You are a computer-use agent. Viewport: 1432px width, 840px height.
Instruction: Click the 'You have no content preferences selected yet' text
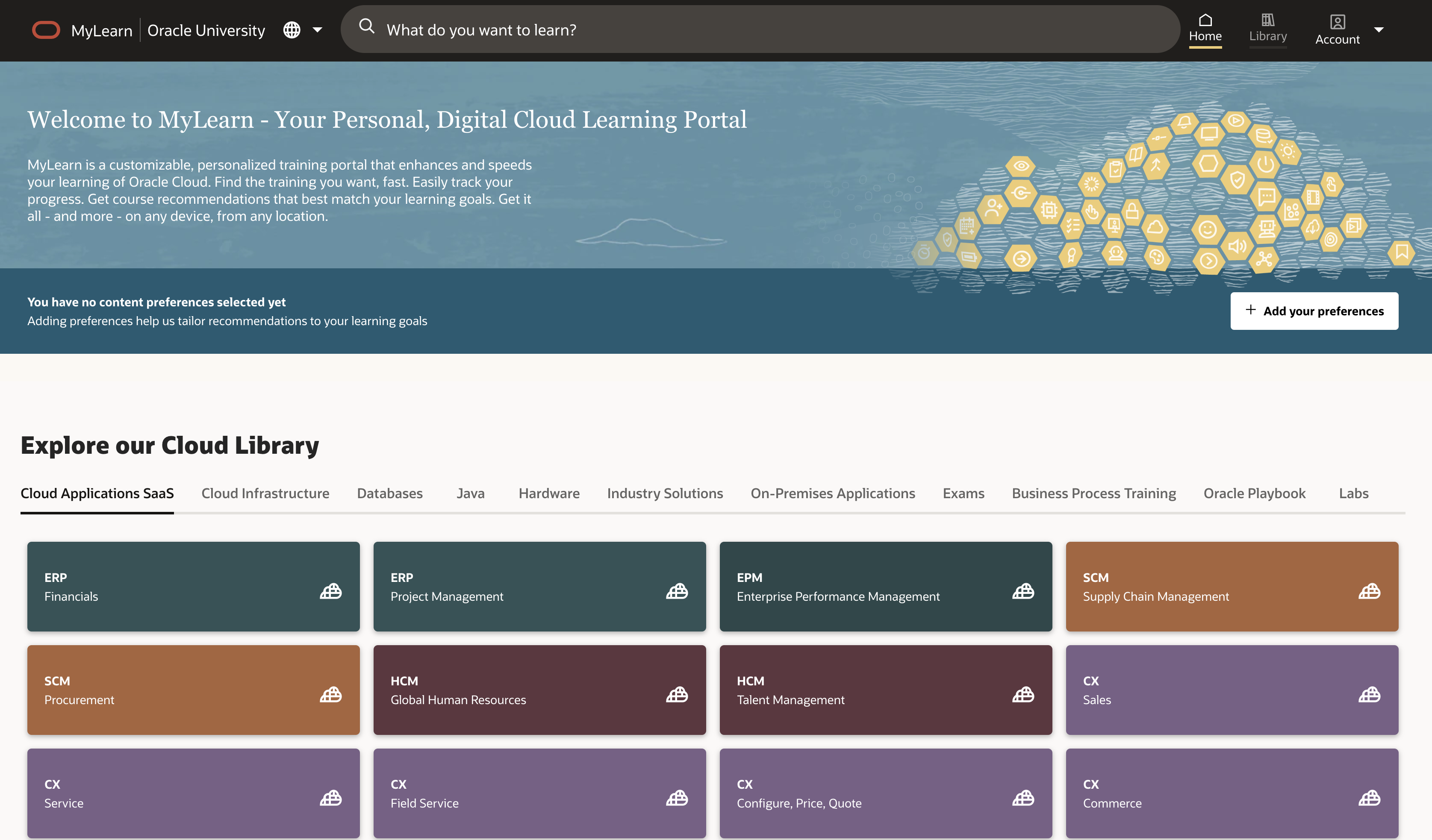click(156, 302)
